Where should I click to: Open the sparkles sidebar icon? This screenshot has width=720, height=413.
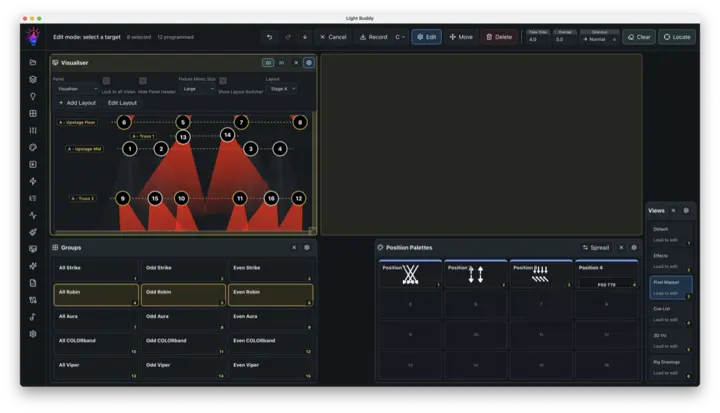(x=33, y=266)
